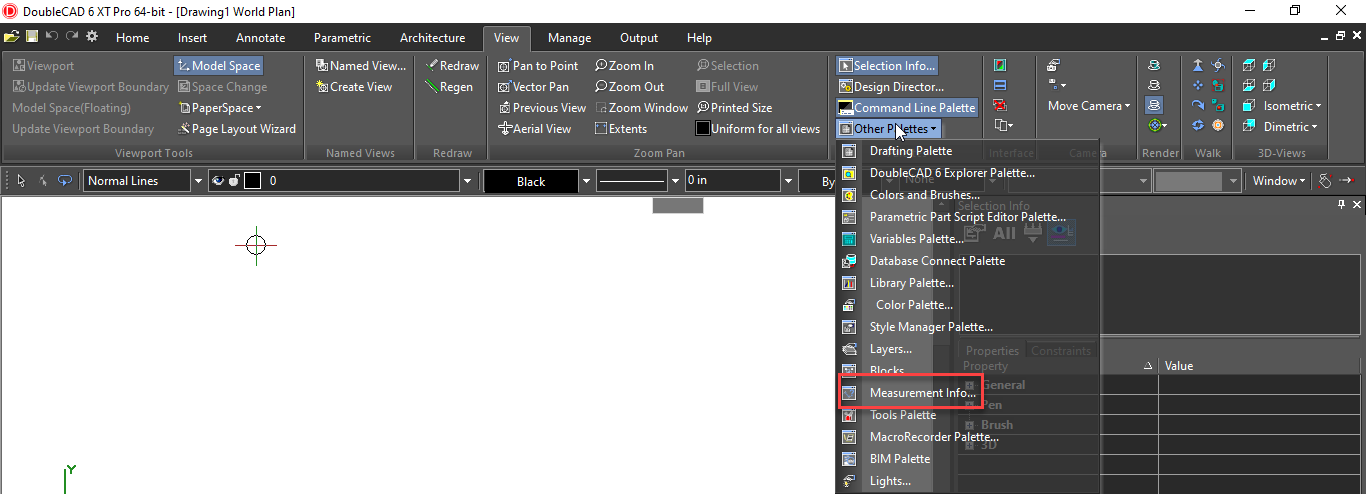Viewport: 1366px width, 494px height.
Task: Toggle the Command Line Palette
Action: tap(907, 108)
